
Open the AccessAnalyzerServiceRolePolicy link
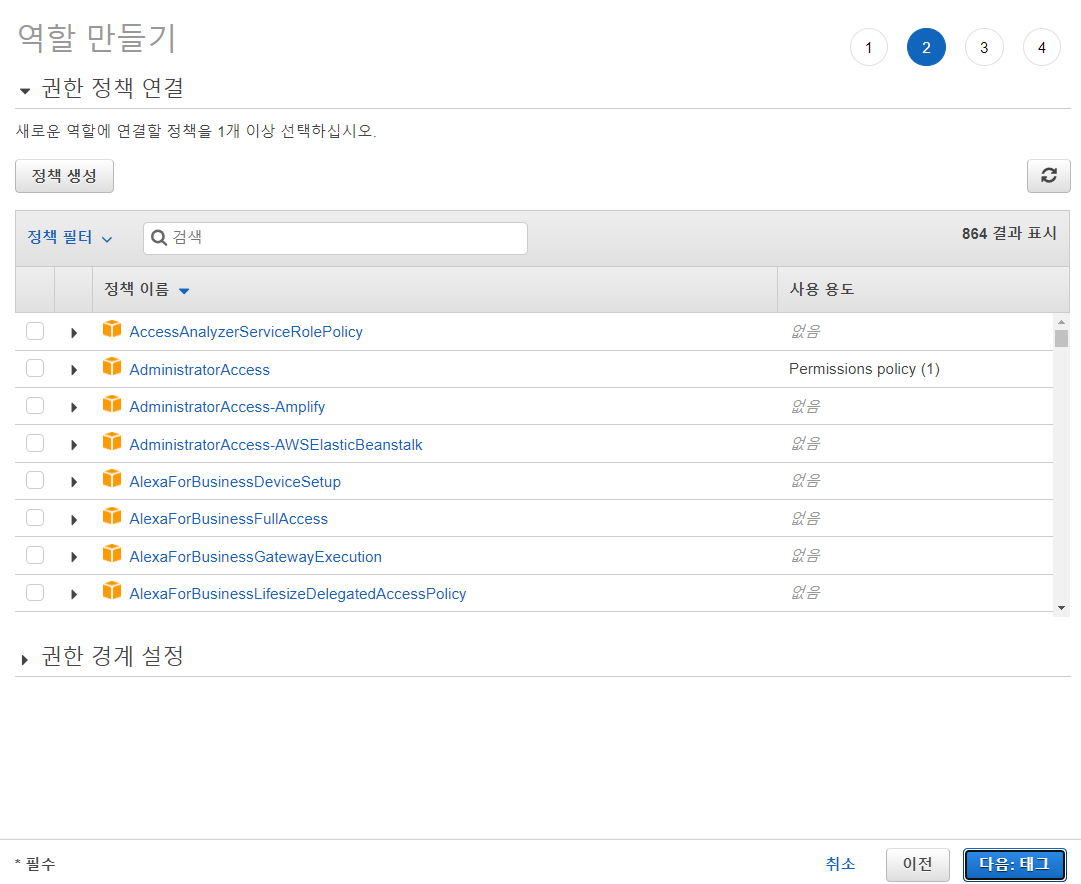click(246, 332)
